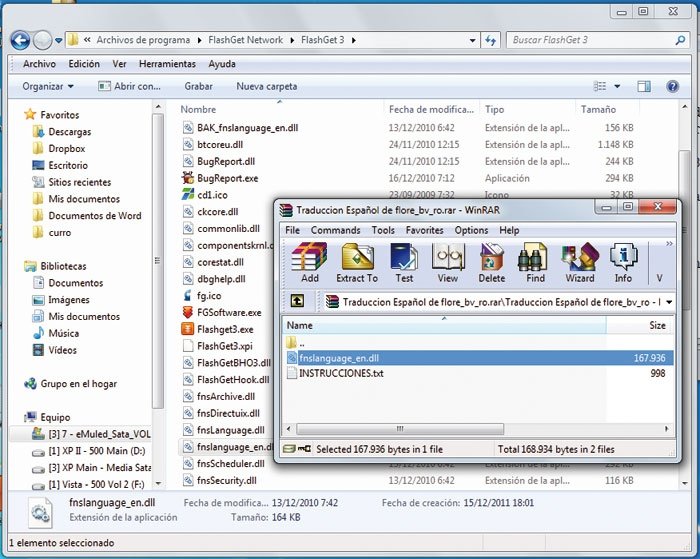Click the Nueva carpeta button
Viewport: 700px width, 559px height.
coord(267,86)
